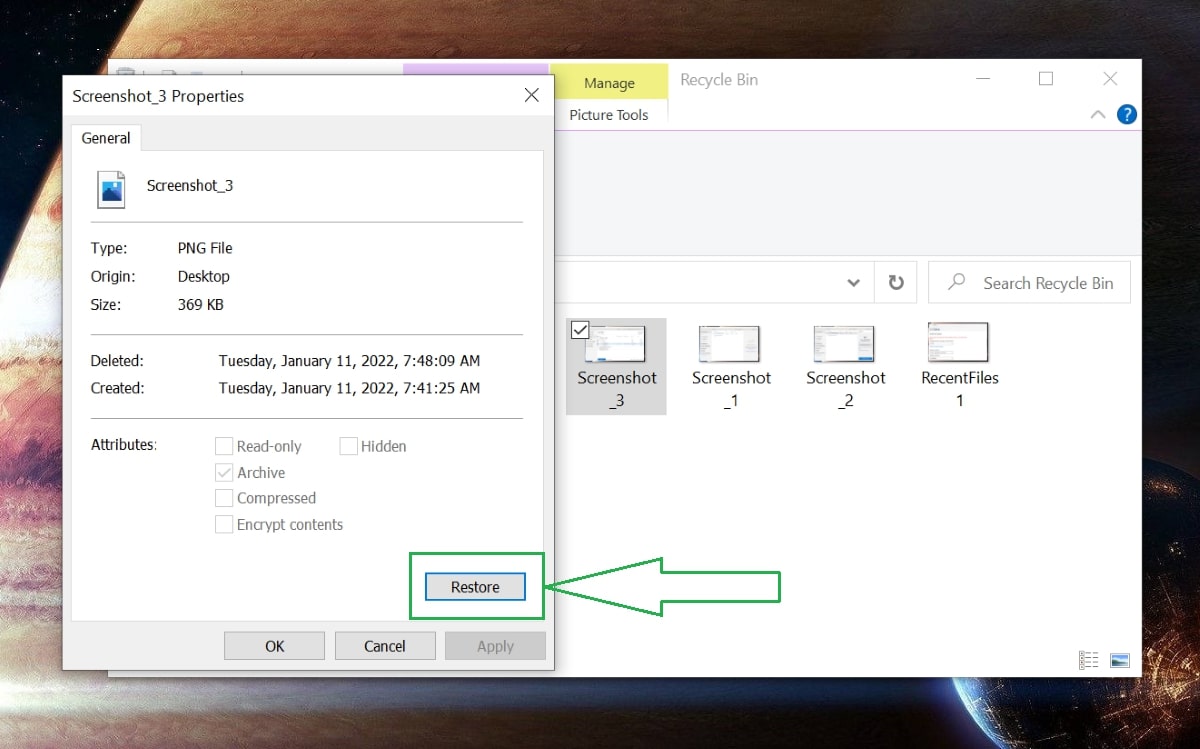
Task: Toggle the Encrypt contents checkbox
Action: (x=224, y=524)
